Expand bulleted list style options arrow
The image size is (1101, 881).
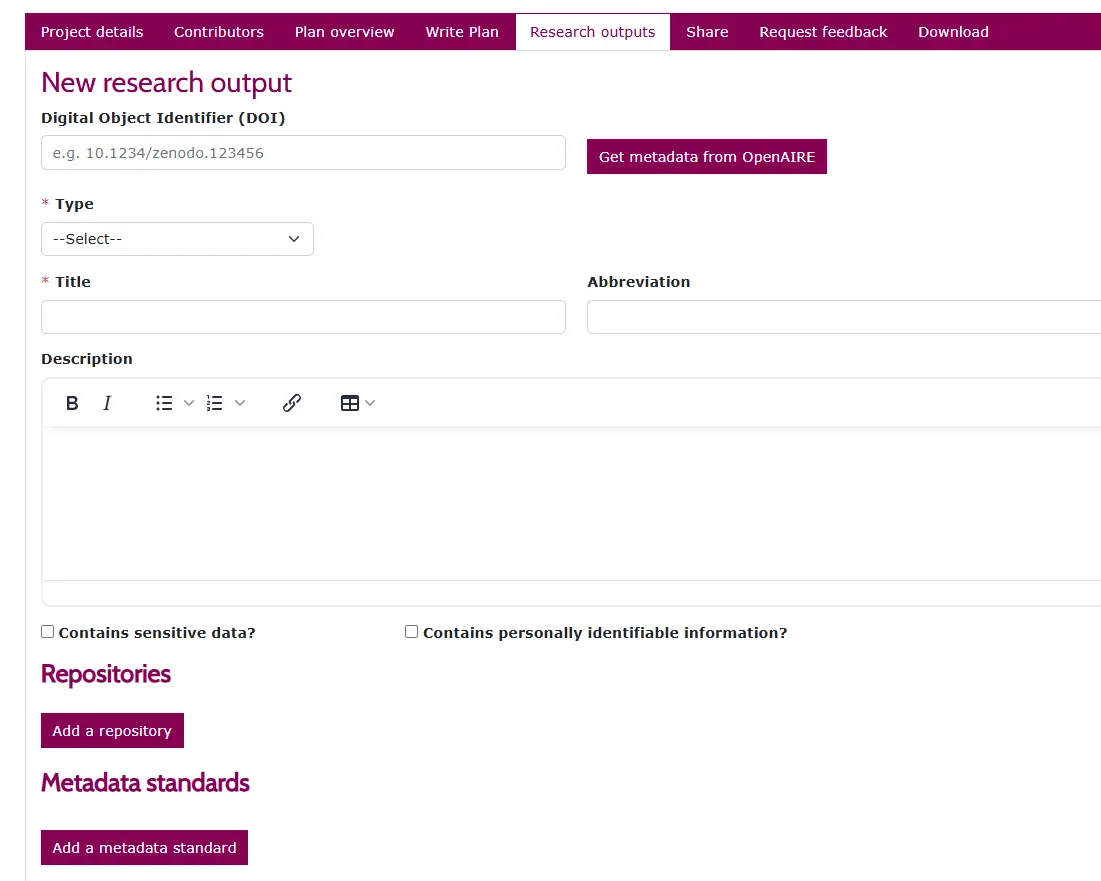coord(189,403)
